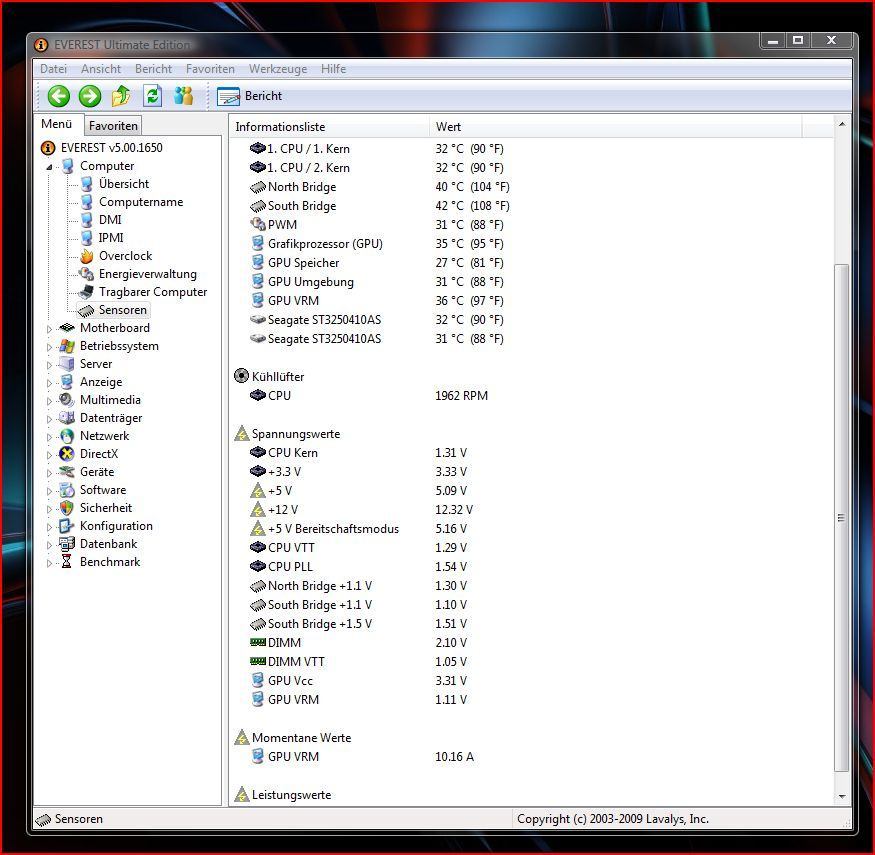
Task: Expand the Anzeige tree node
Action: tap(49, 383)
